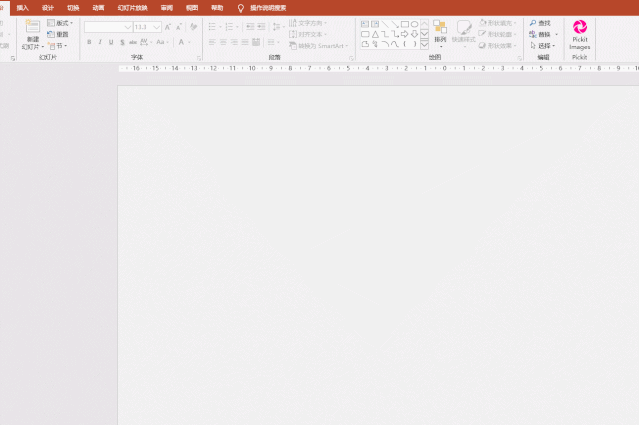The image size is (639, 425).
Task: Open the Insert (插入) tab
Action: (22, 7)
